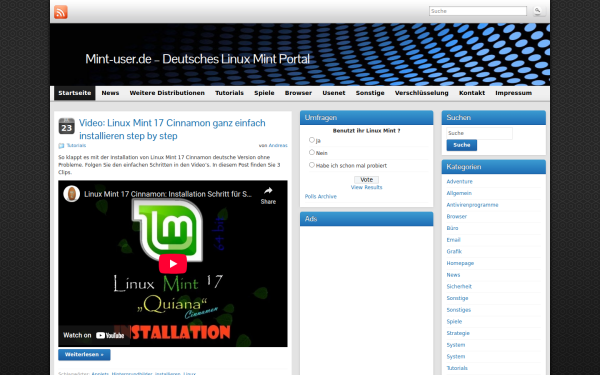The image size is (600, 375).
Task: Open the Allgemein category
Action: [459, 193]
